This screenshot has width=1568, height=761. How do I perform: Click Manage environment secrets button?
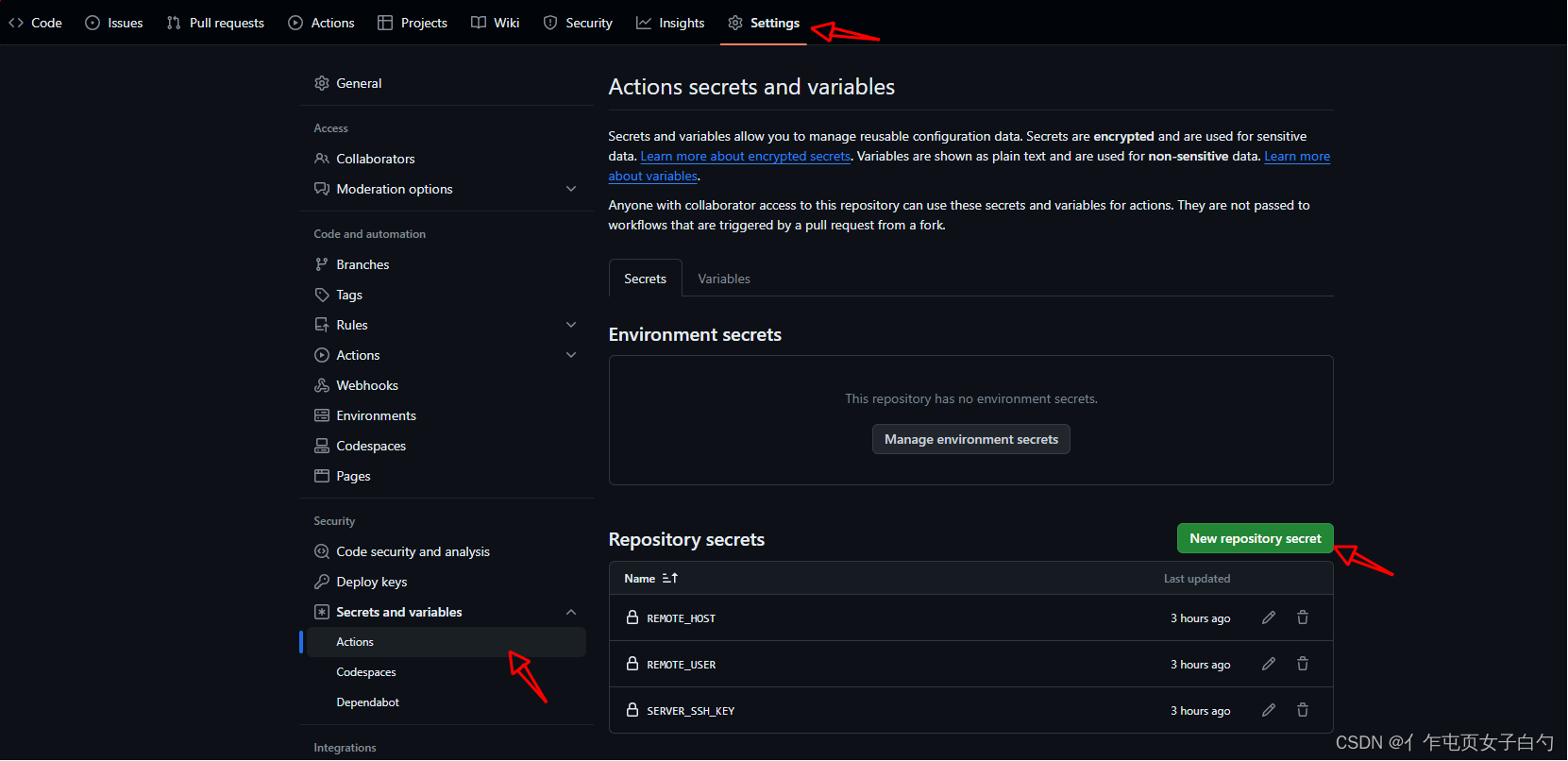coord(971,439)
